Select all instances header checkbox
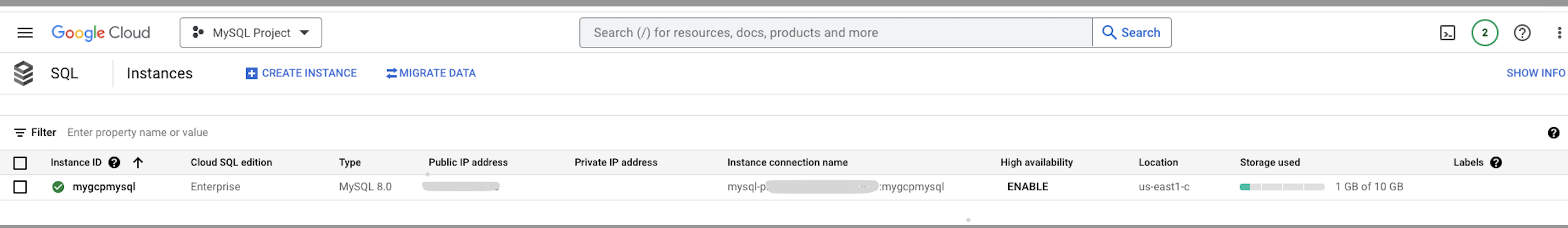This screenshot has width=1568, height=228. 20,163
